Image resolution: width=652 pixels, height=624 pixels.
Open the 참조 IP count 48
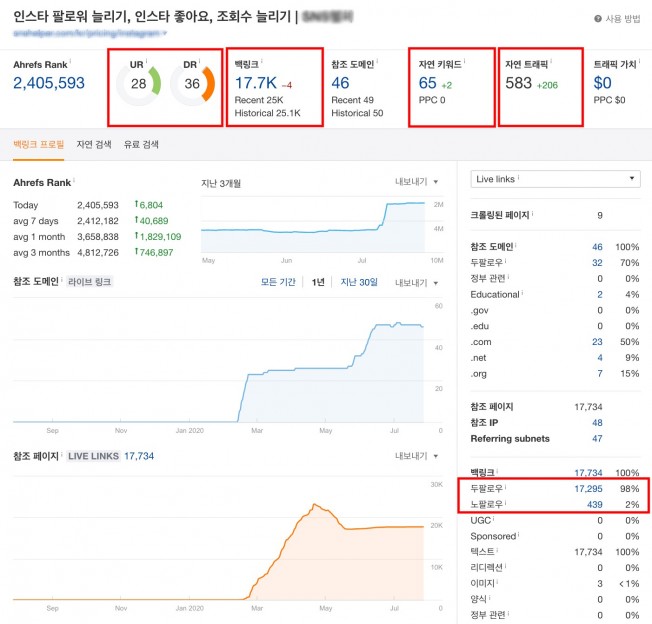[597, 423]
